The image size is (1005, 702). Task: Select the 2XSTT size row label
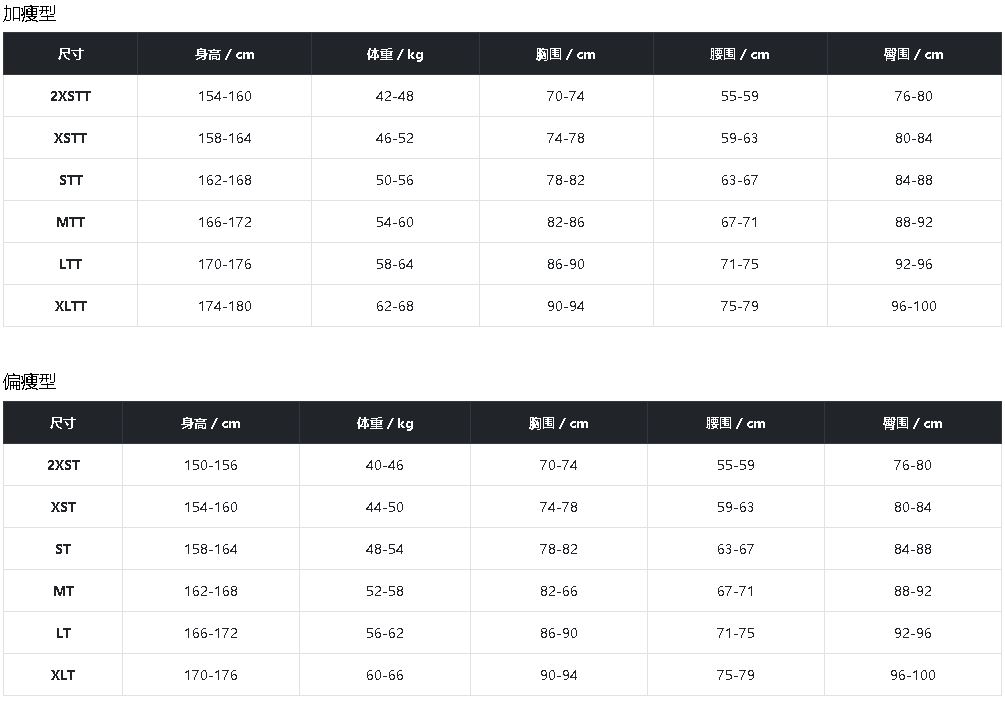[70, 96]
